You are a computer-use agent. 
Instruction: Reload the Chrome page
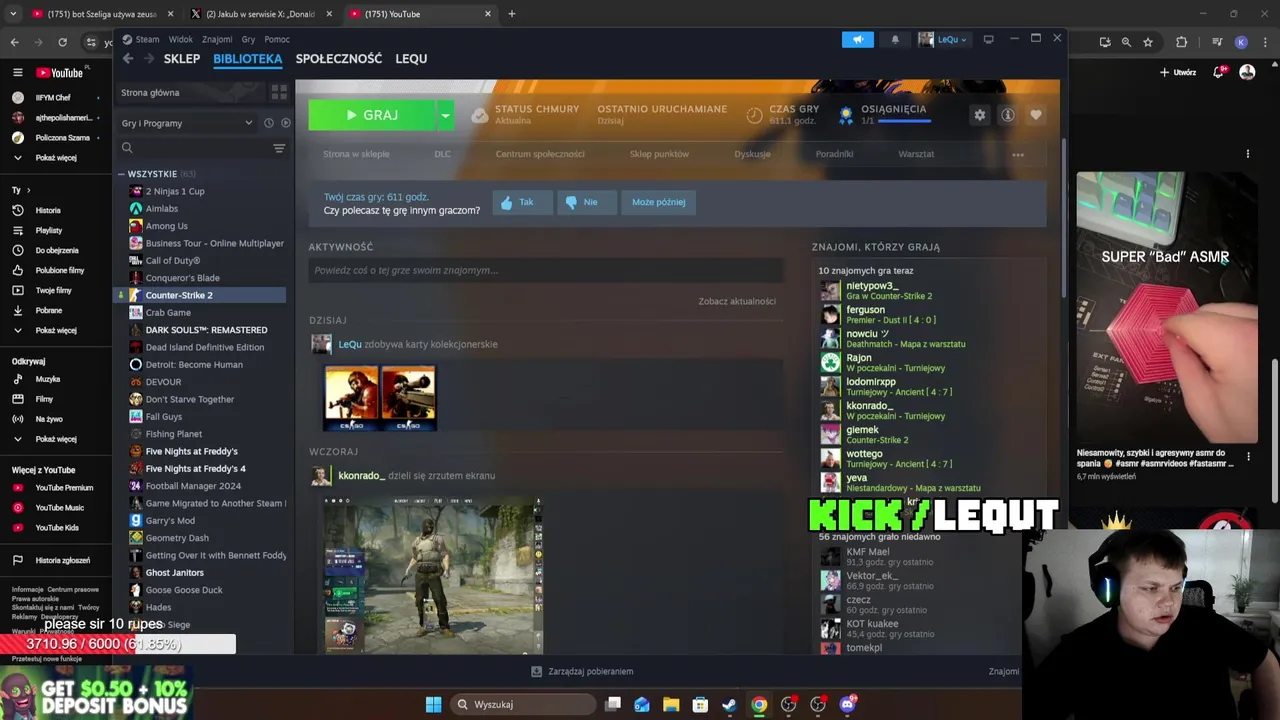pos(62,42)
